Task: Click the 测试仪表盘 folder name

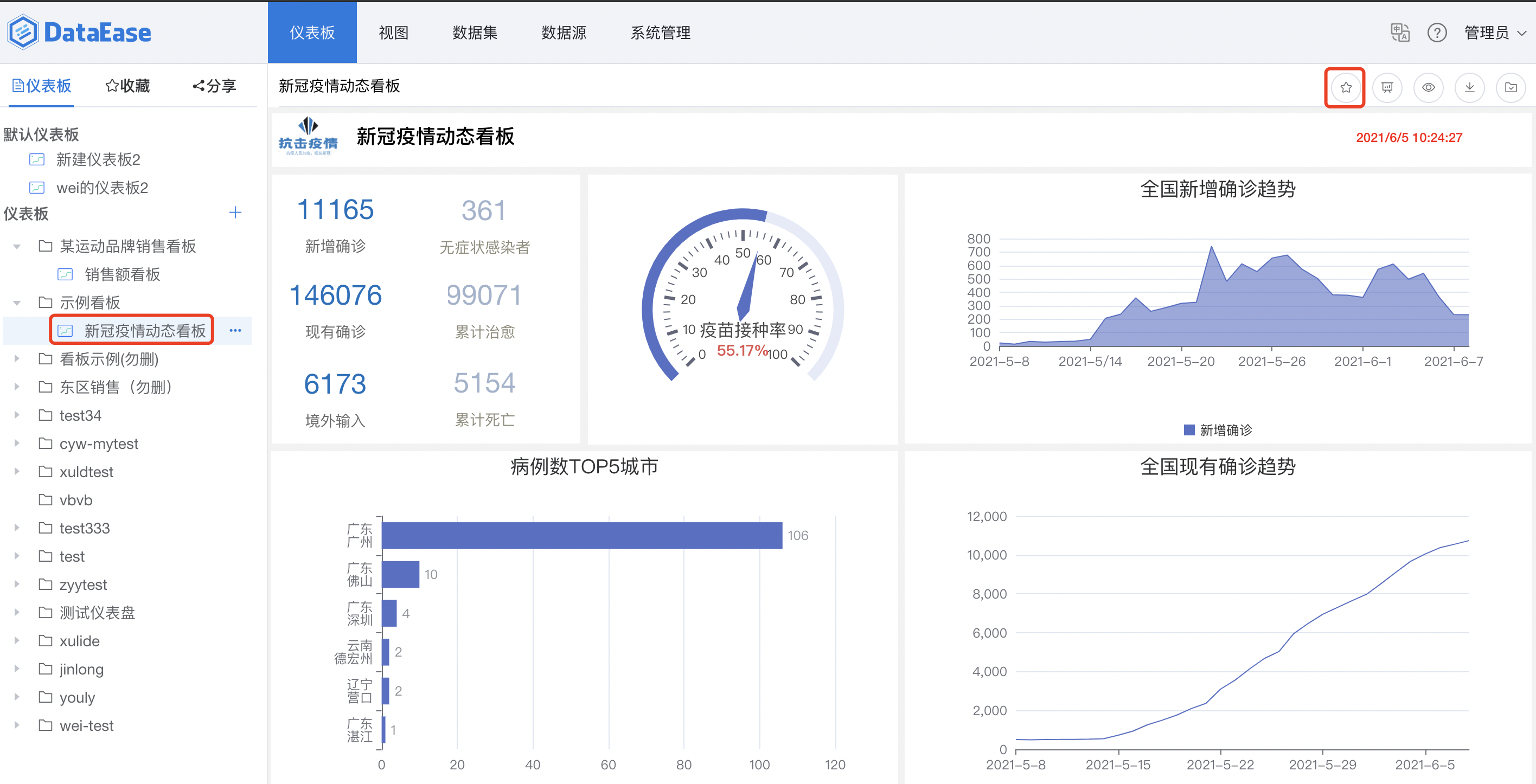Action: point(97,612)
